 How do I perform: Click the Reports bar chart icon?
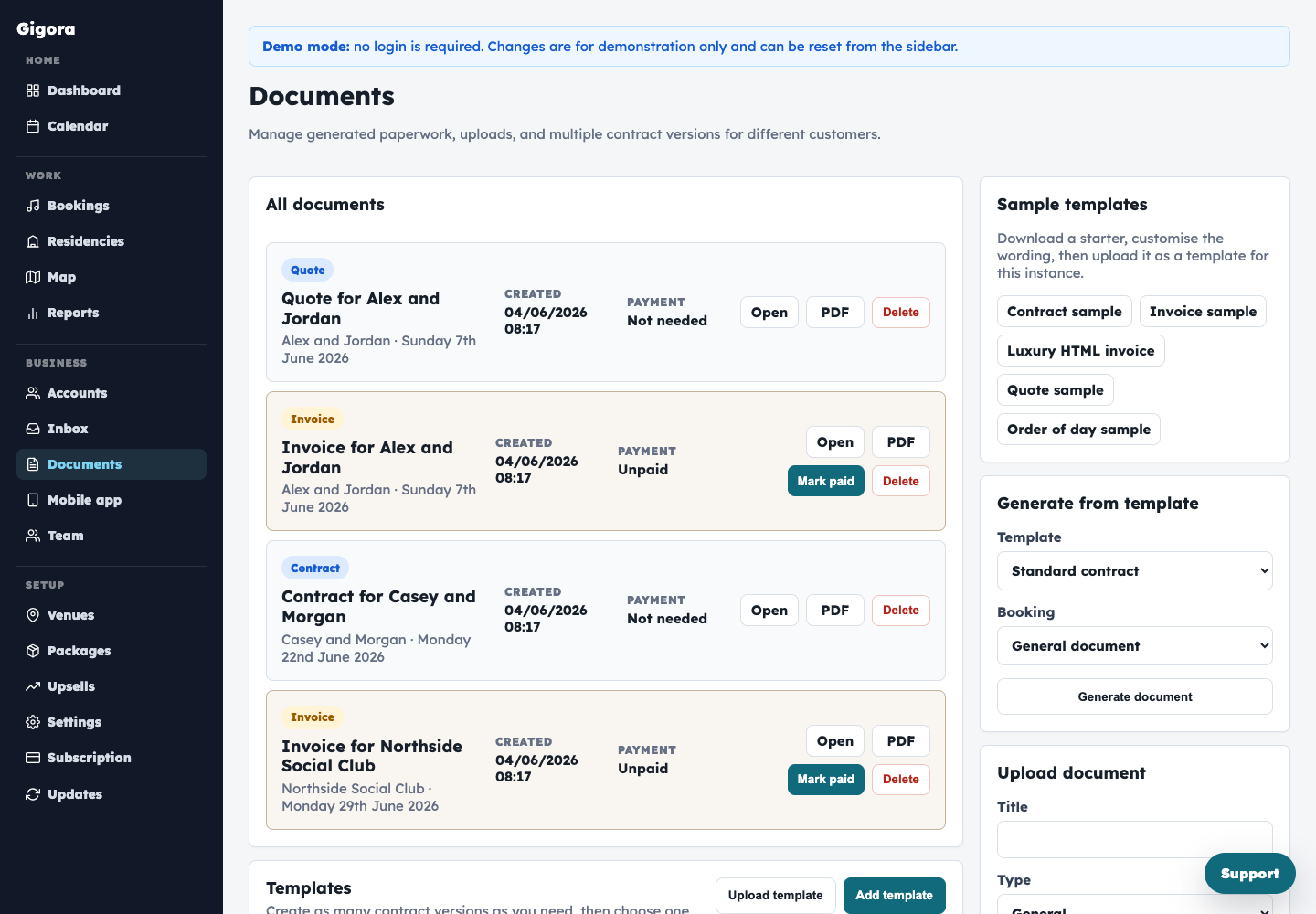(x=33, y=313)
